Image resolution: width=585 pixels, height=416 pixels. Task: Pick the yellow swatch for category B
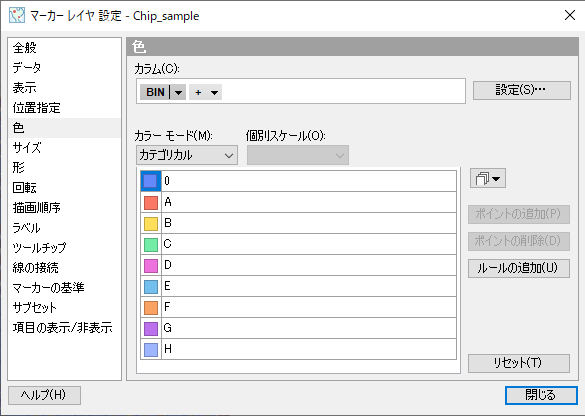(151, 223)
